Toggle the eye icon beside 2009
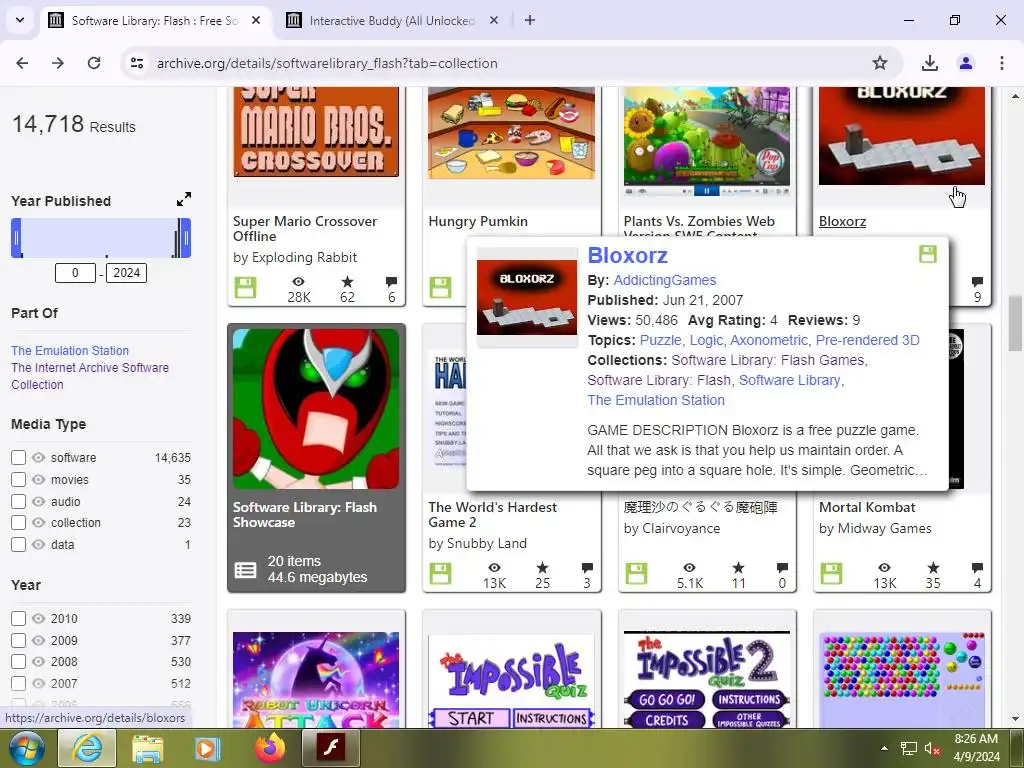Image resolution: width=1024 pixels, height=768 pixels. pyautogui.click(x=39, y=641)
